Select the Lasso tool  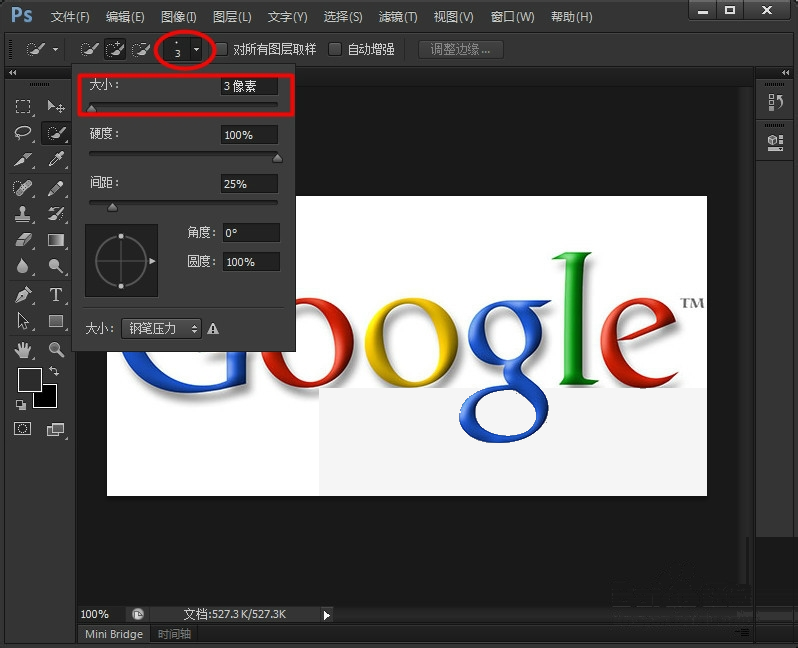(x=22, y=133)
